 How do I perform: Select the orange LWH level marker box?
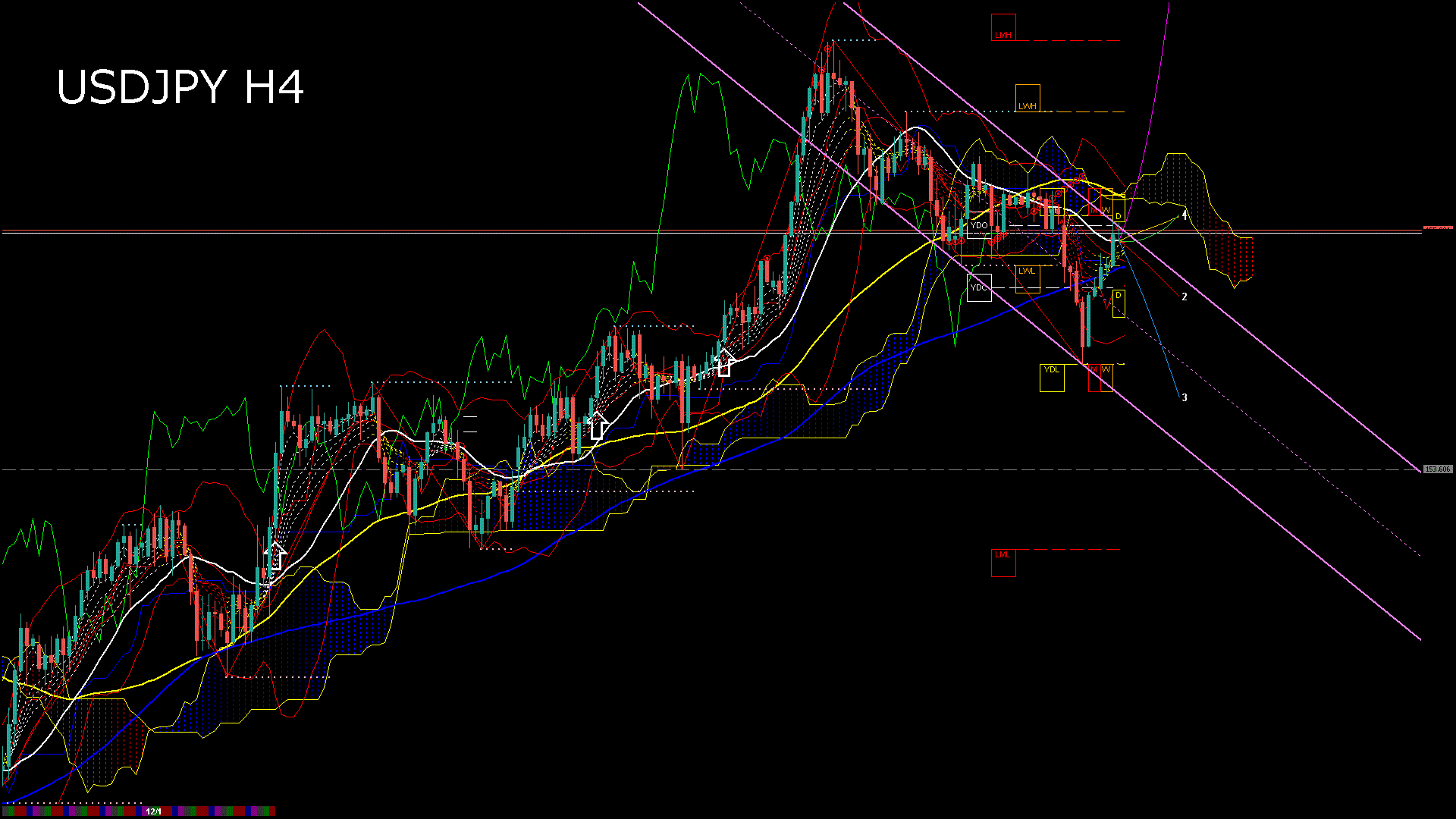click(1028, 105)
